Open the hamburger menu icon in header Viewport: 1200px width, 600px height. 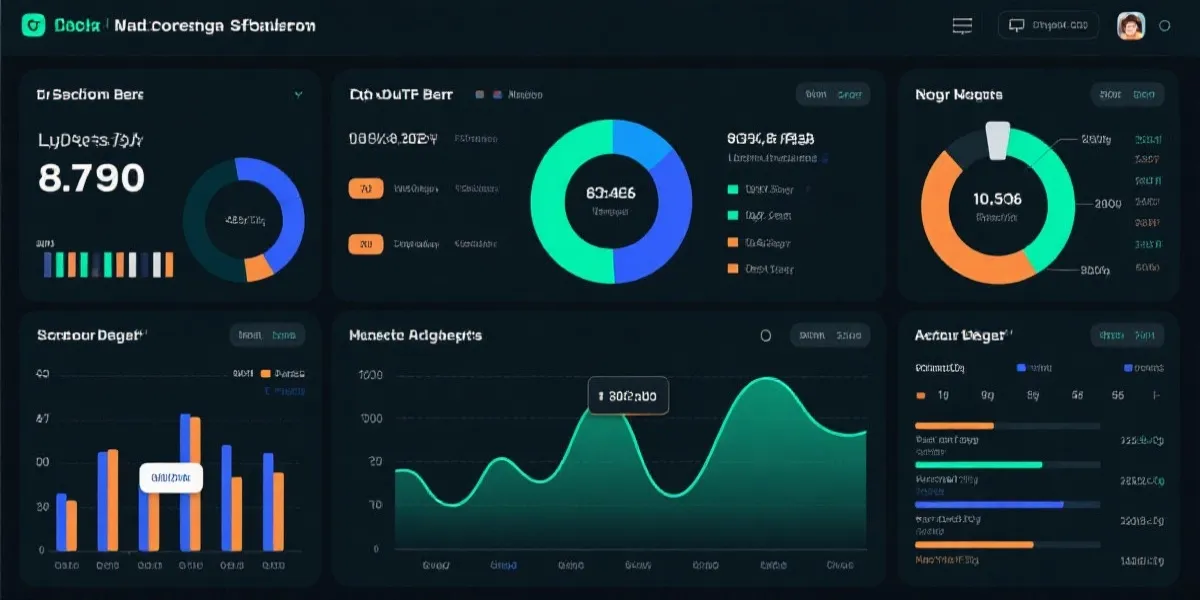click(x=962, y=26)
